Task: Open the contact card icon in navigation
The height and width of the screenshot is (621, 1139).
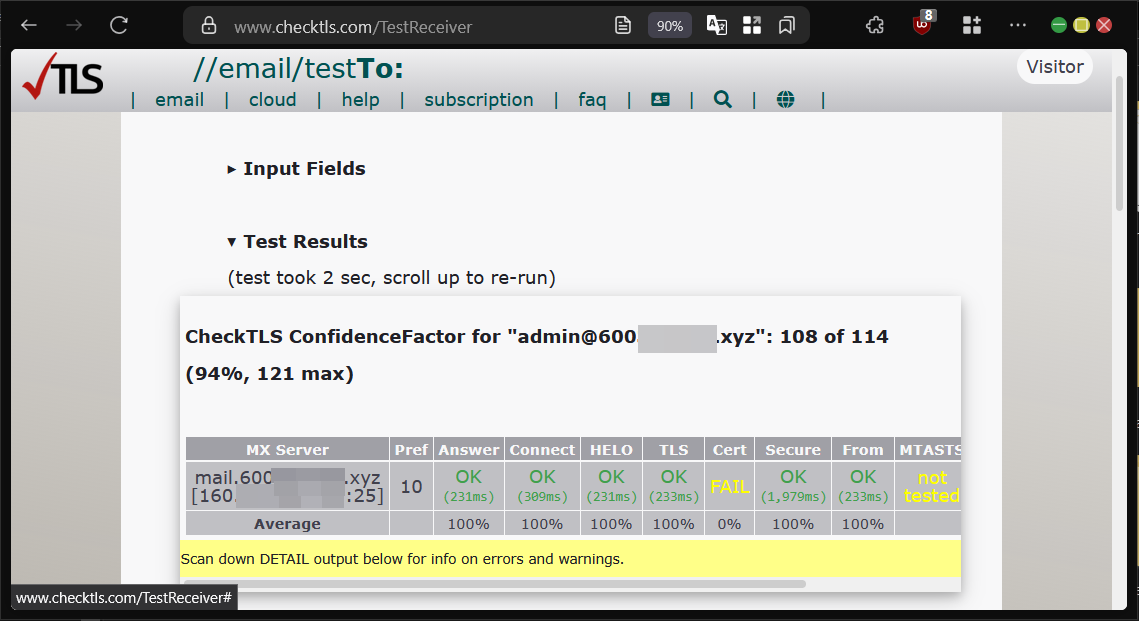Action: (660, 99)
